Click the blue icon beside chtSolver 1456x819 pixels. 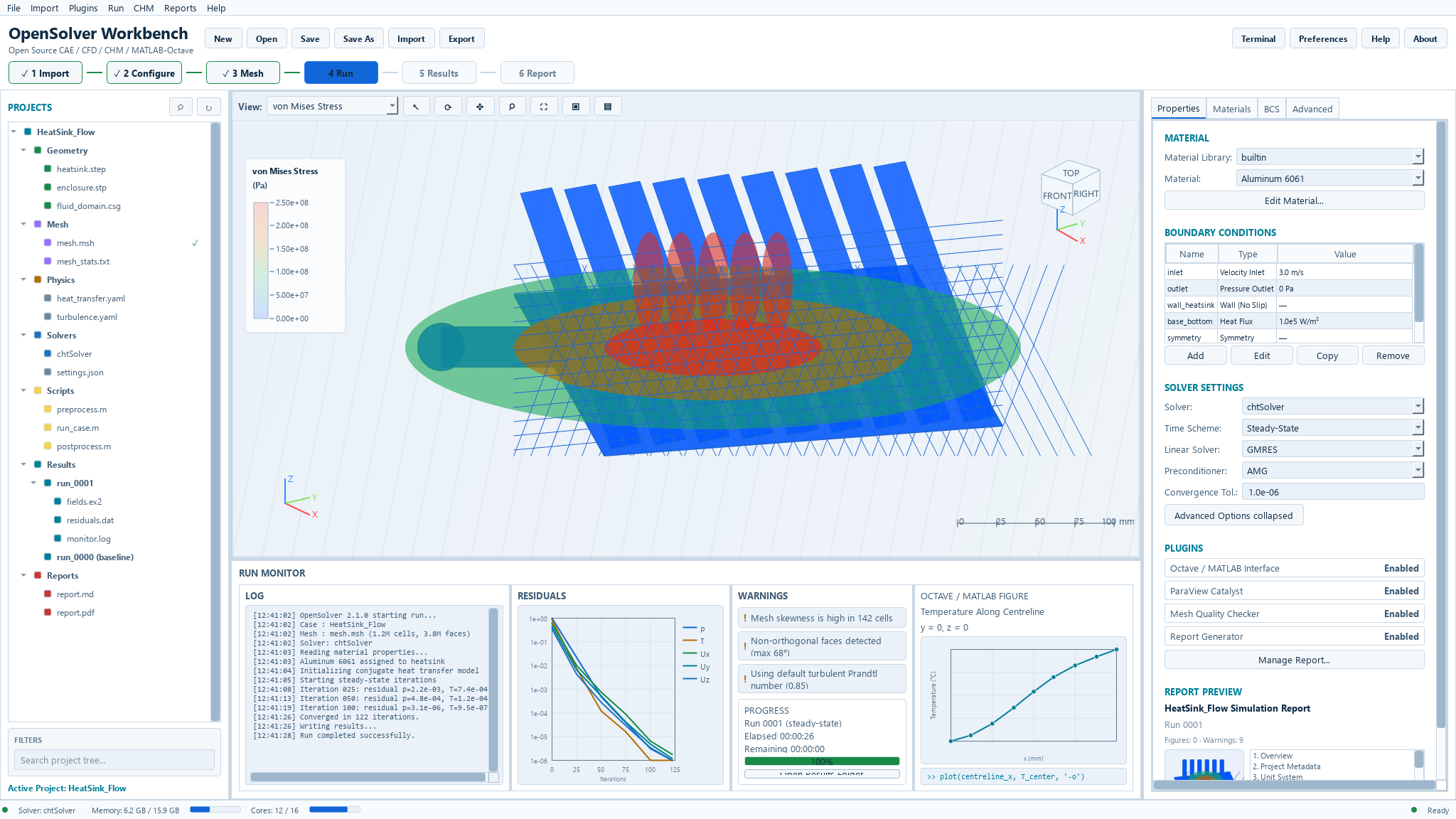[48, 354]
